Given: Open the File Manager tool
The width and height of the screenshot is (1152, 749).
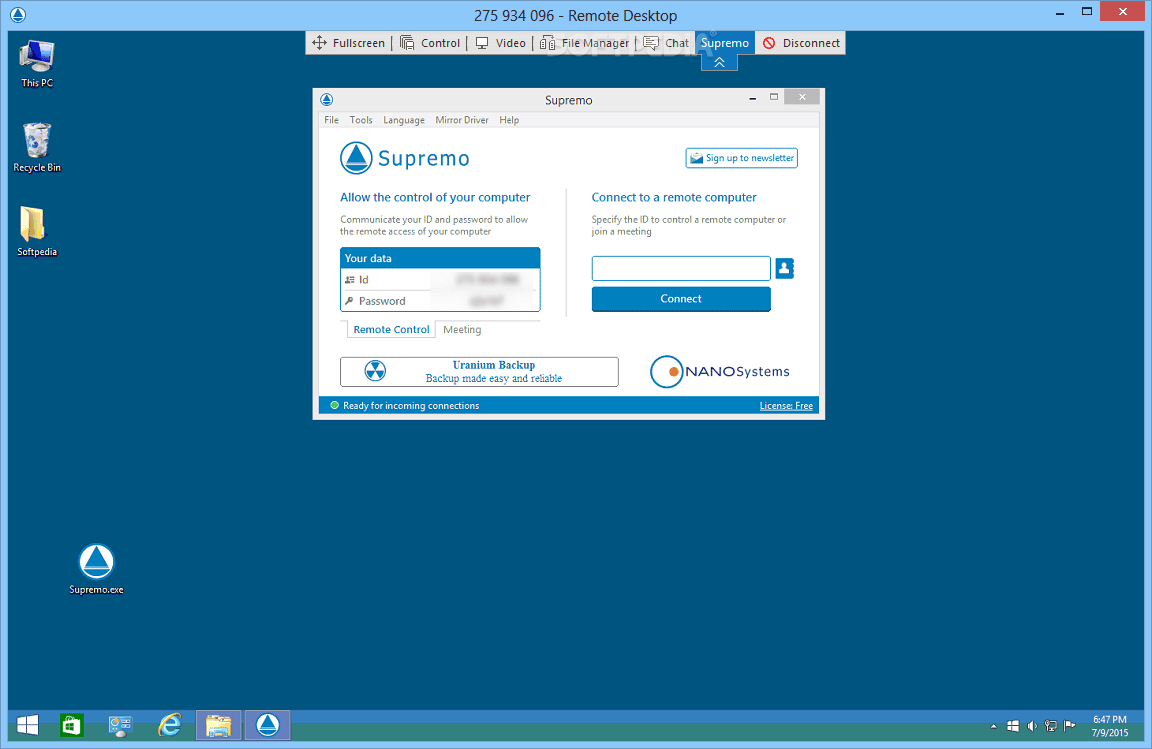Looking at the screenshot, I should 584,43.
